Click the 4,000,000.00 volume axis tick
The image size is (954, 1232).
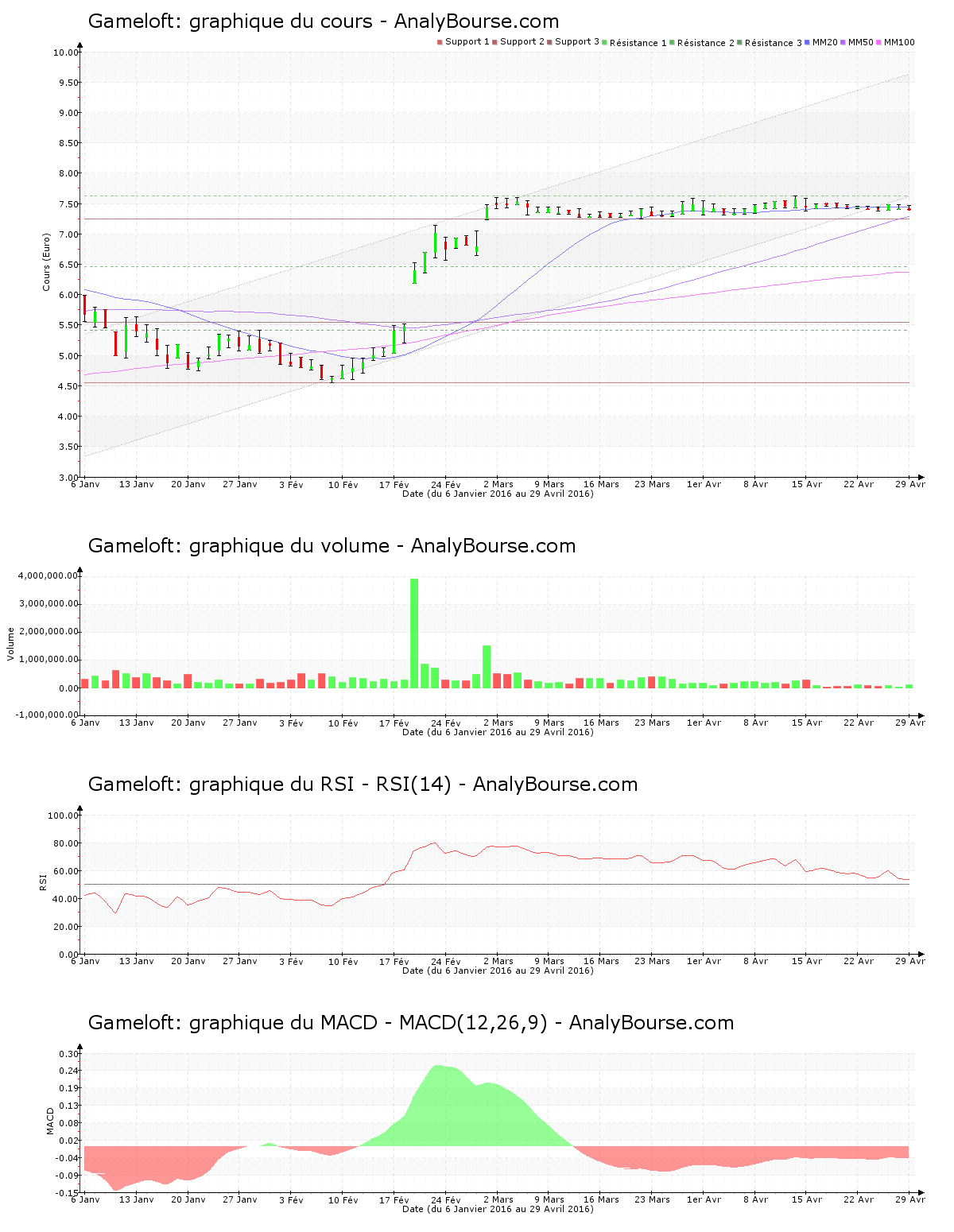47,575
